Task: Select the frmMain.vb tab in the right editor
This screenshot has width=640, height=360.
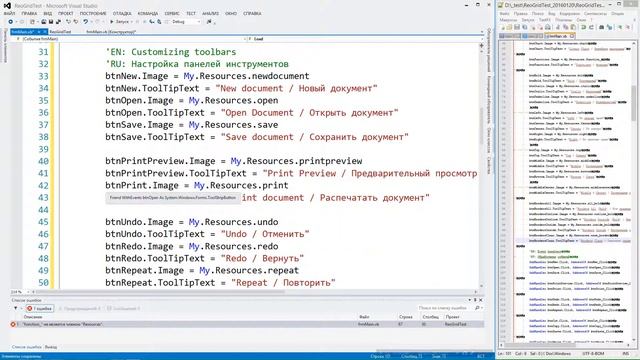Action: [560, 36]
